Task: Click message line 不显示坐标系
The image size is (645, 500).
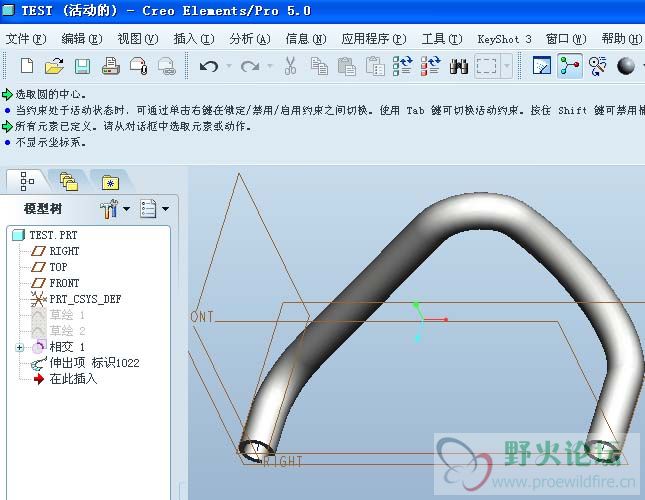Action: [x=51, y=142]
